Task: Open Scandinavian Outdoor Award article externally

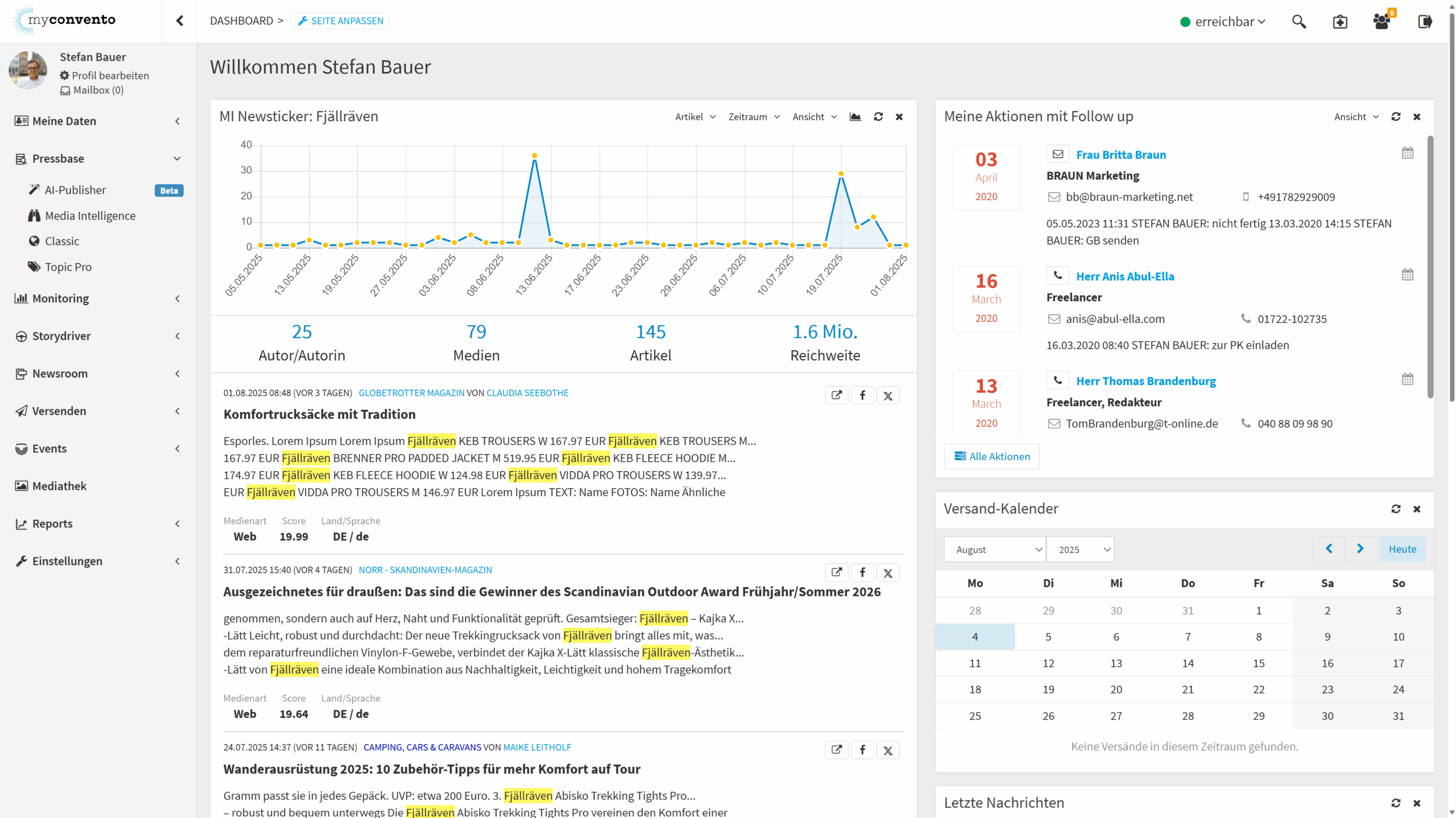Action: point(837,572)
